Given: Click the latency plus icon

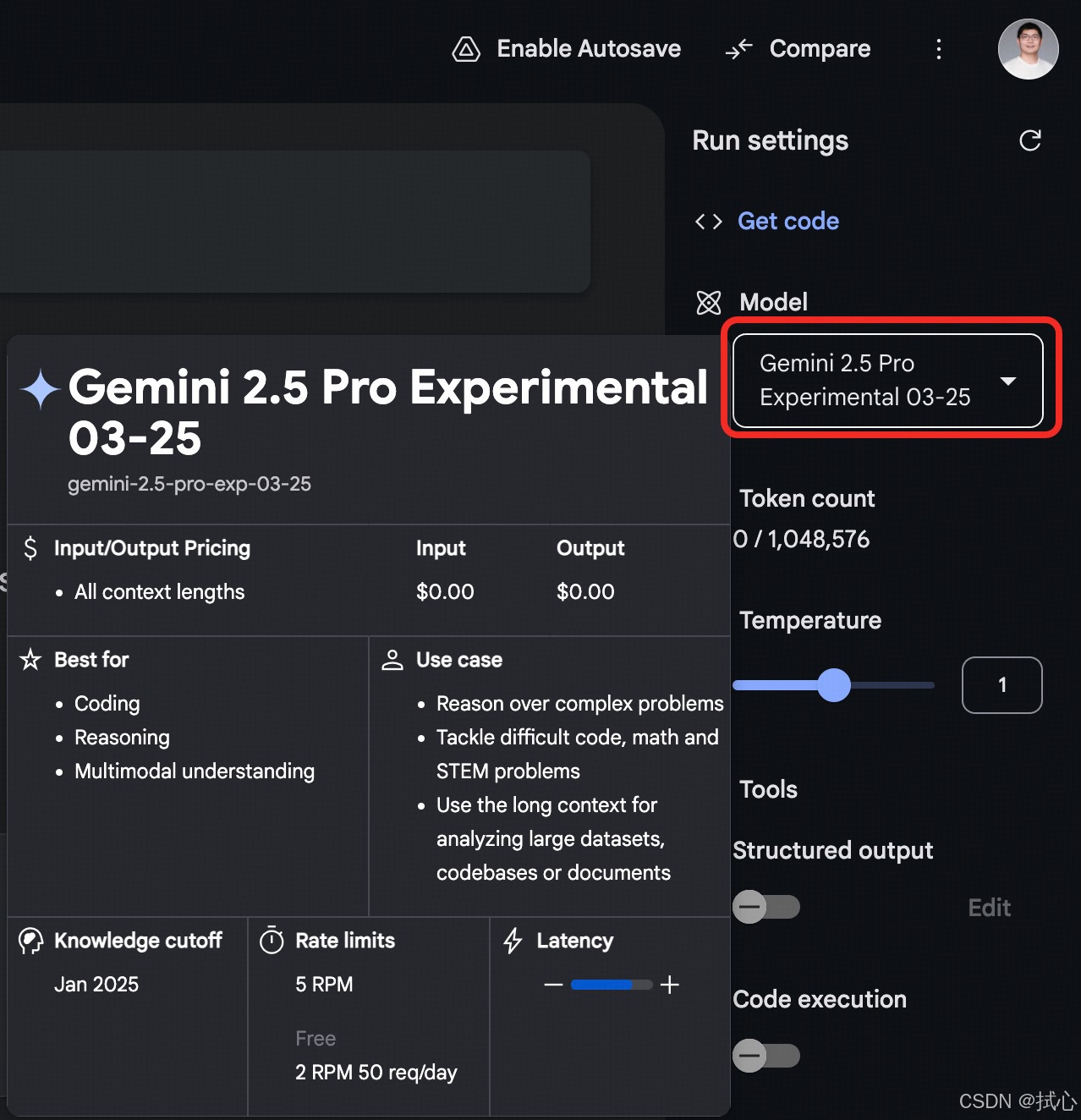Looking at the screenshot, I should pos(670,985).
